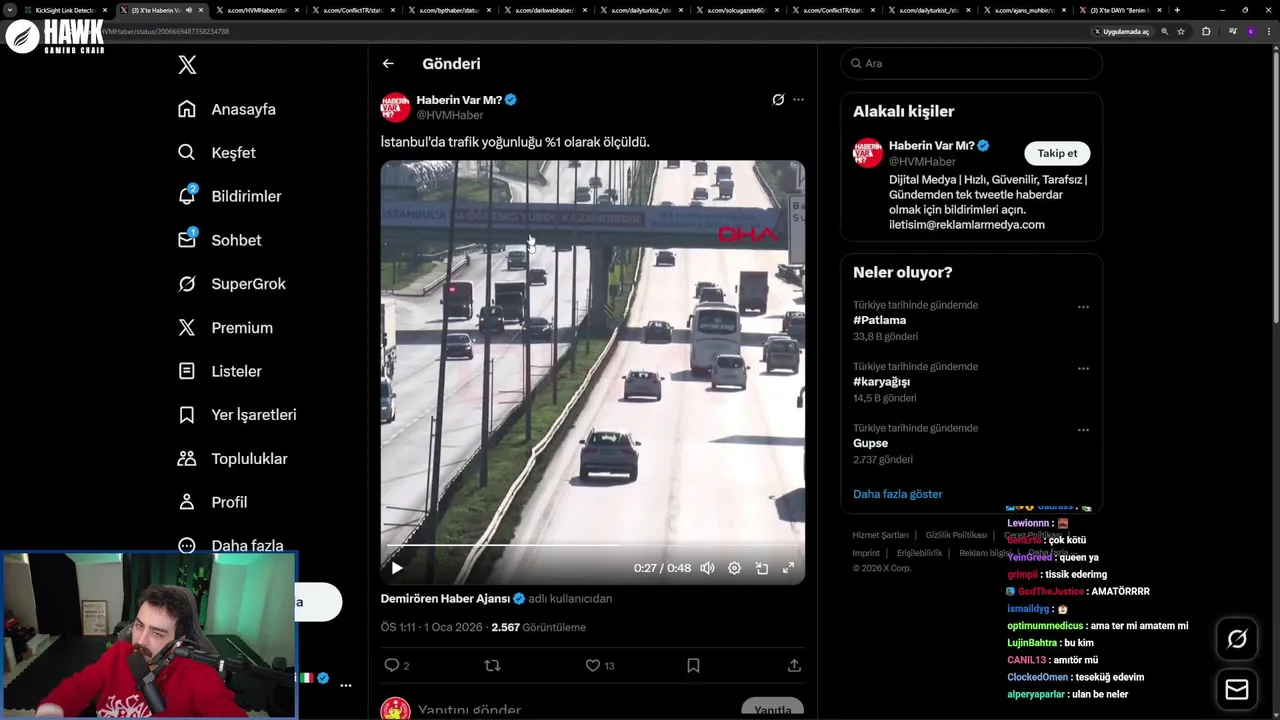
Task: Open the floating messages envelope button
Action: (1237, 690)
